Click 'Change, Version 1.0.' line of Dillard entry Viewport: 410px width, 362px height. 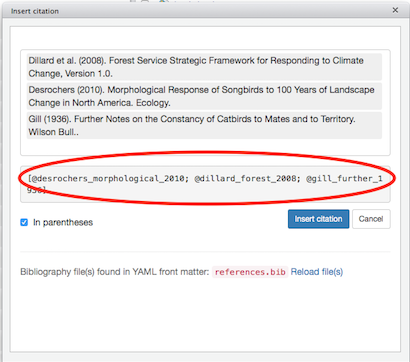coord(71,74)
